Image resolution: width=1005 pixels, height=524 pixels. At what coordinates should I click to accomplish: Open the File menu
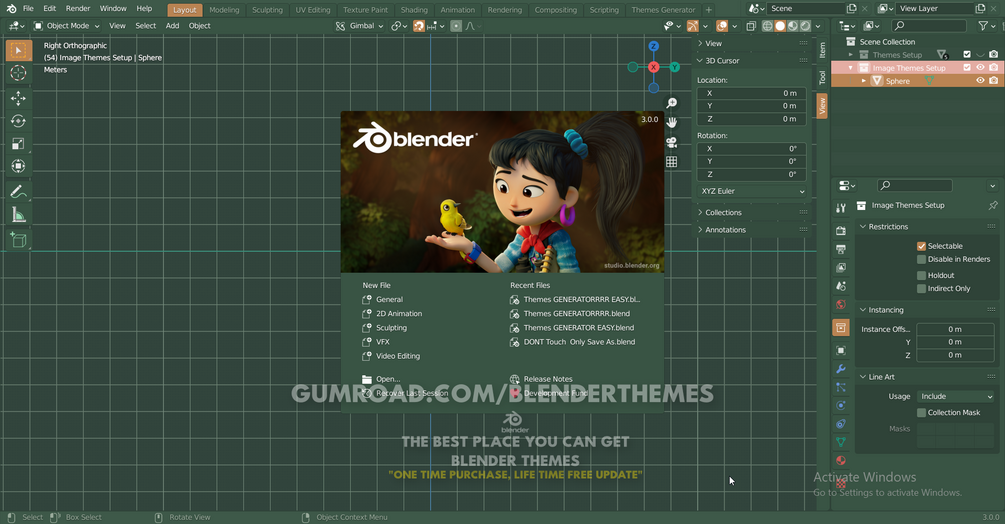[x=28, y=8]
